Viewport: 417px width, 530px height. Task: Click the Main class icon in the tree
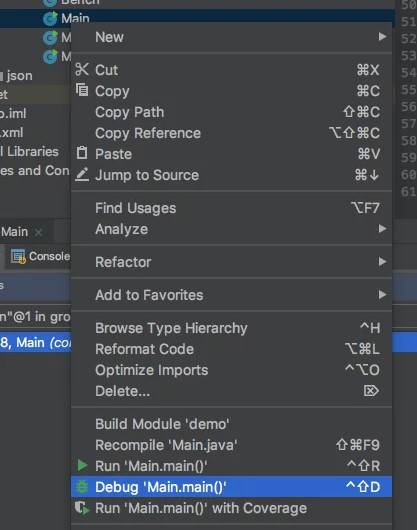50,19
